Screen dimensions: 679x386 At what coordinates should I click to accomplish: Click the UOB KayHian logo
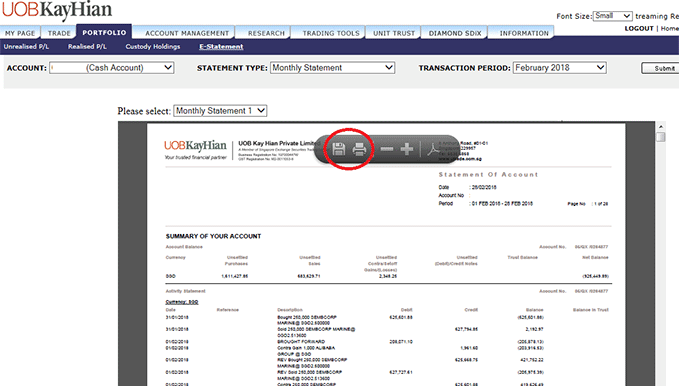click(57, 10)
